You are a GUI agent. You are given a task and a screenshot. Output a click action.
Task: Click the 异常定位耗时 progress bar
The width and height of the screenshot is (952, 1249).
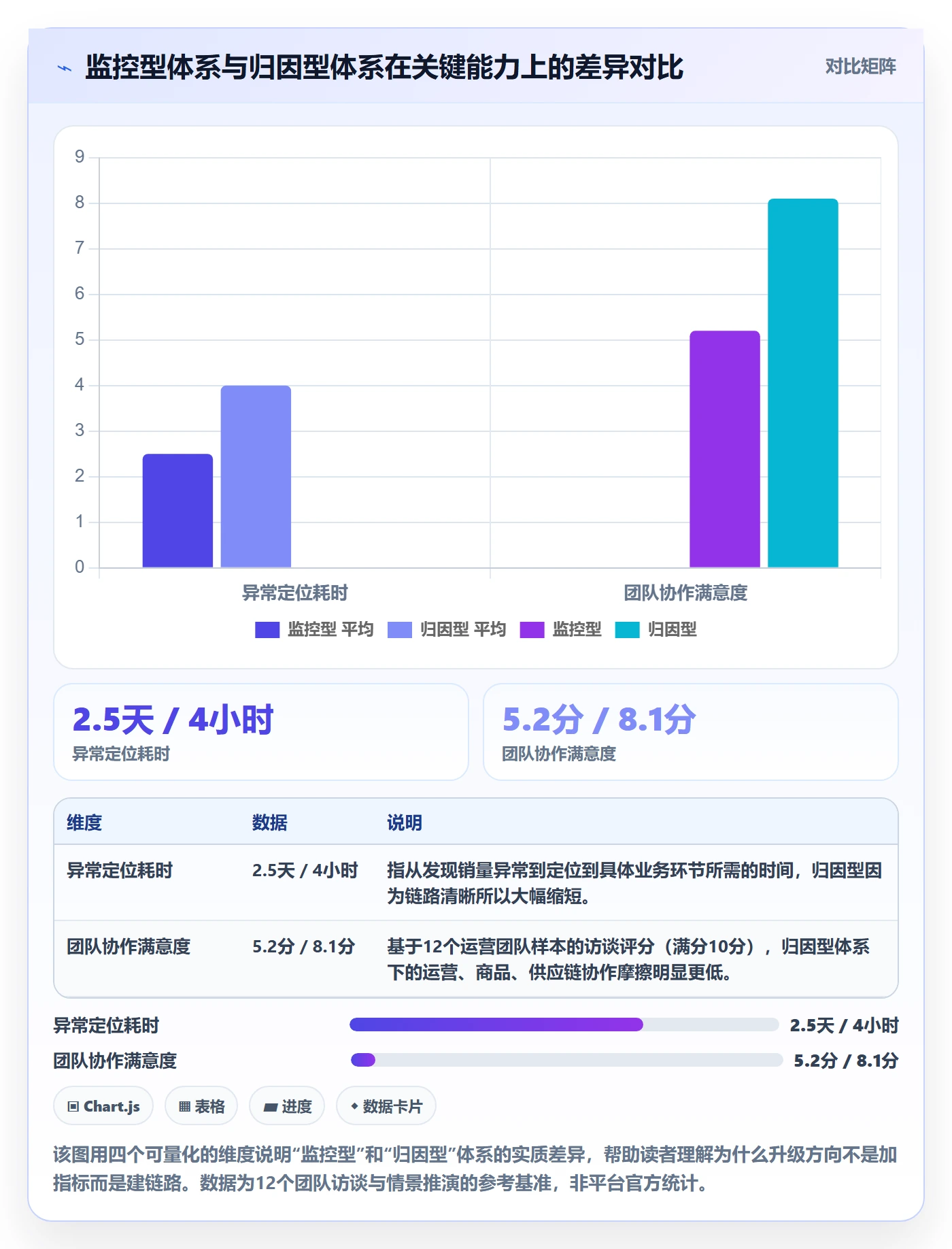[x=564, y=1025]
